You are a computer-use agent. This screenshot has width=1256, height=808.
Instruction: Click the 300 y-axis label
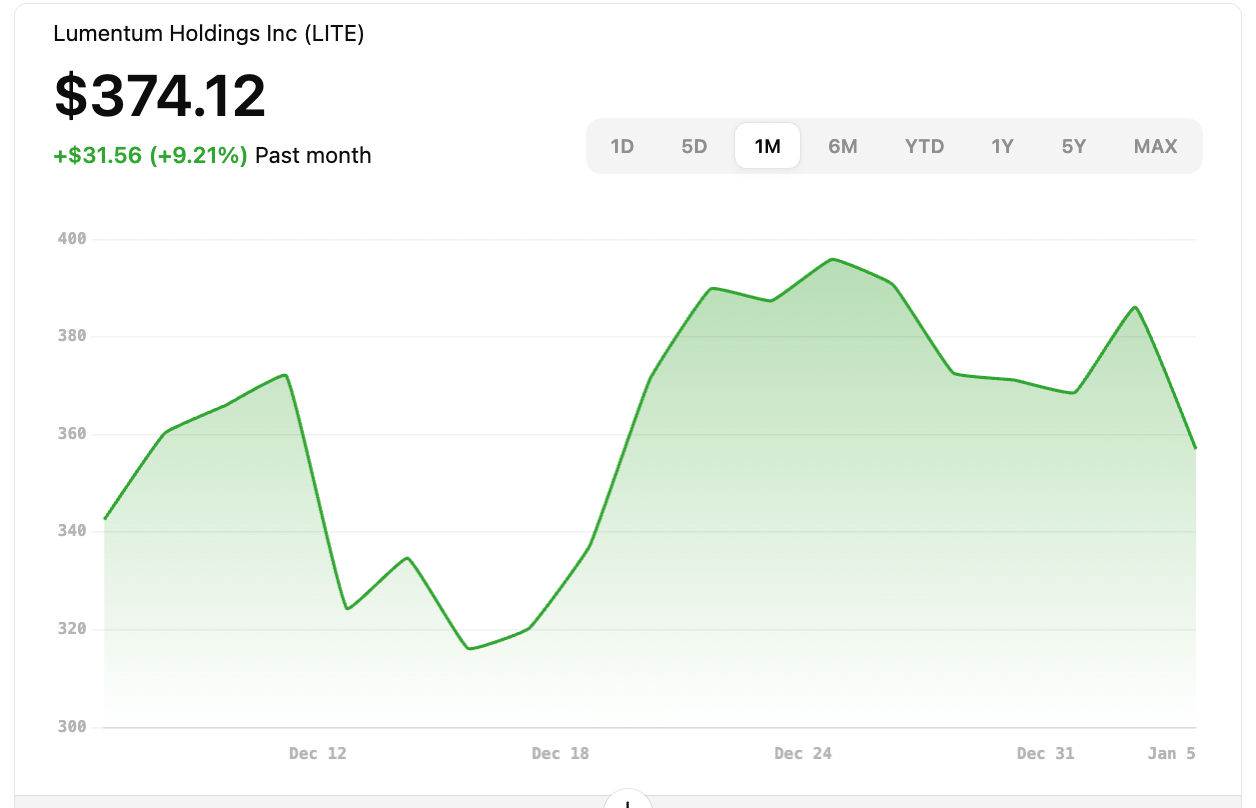pos(73,727)
